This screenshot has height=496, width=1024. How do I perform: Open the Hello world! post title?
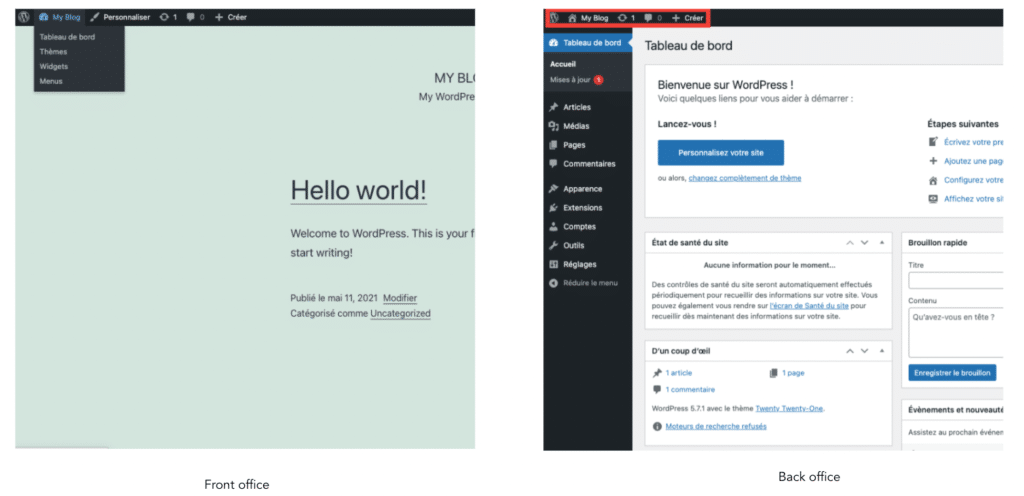(359, 190)
